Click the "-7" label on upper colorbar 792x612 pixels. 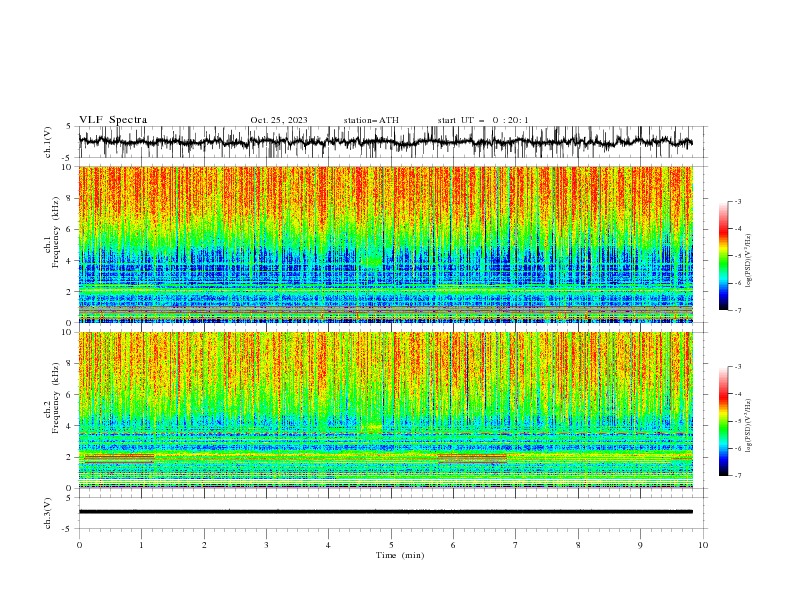pyautogui.click(x=738, y=310)
